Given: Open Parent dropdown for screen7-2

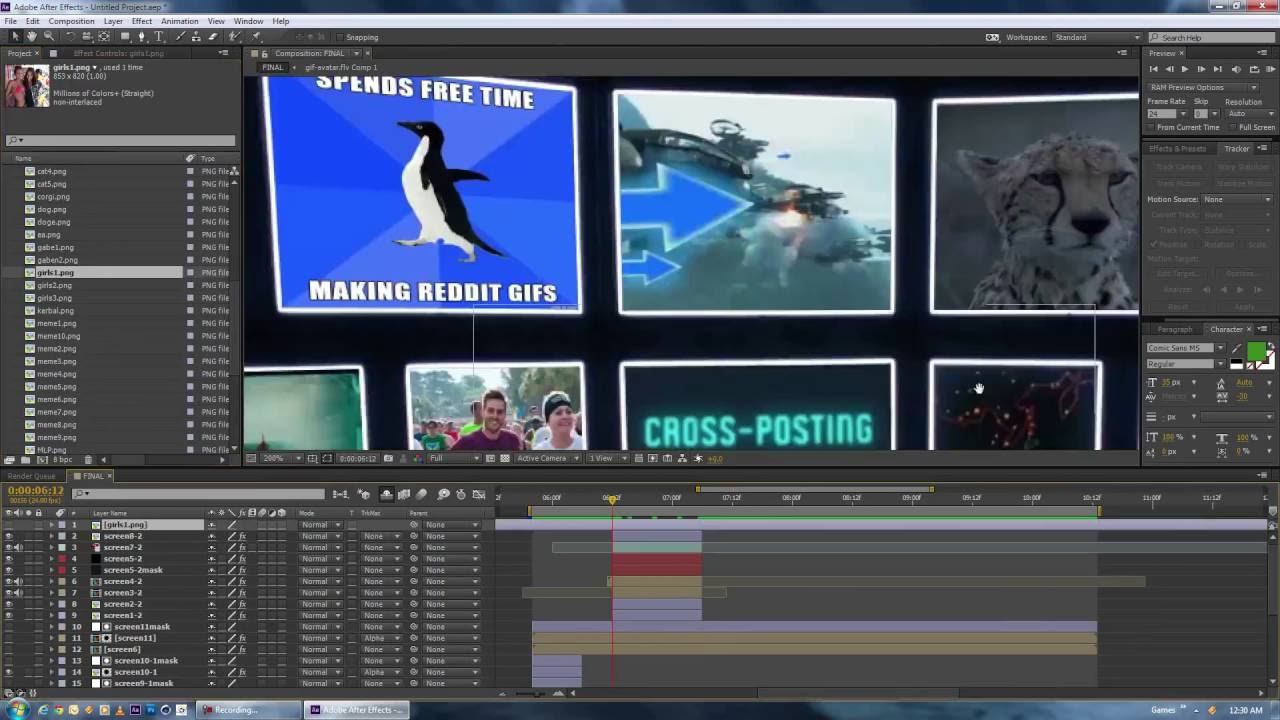Looking at the screenshot, I should [x=451, y=547].
